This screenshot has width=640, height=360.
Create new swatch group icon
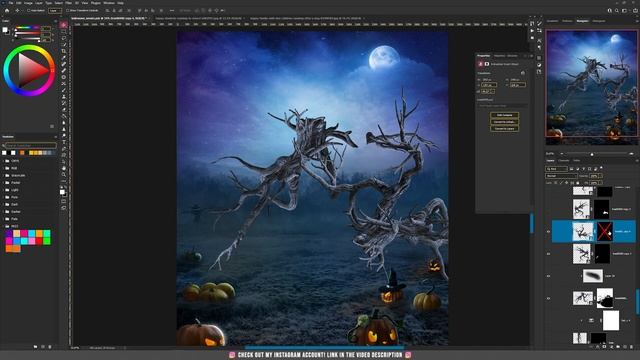click(36, 347)
